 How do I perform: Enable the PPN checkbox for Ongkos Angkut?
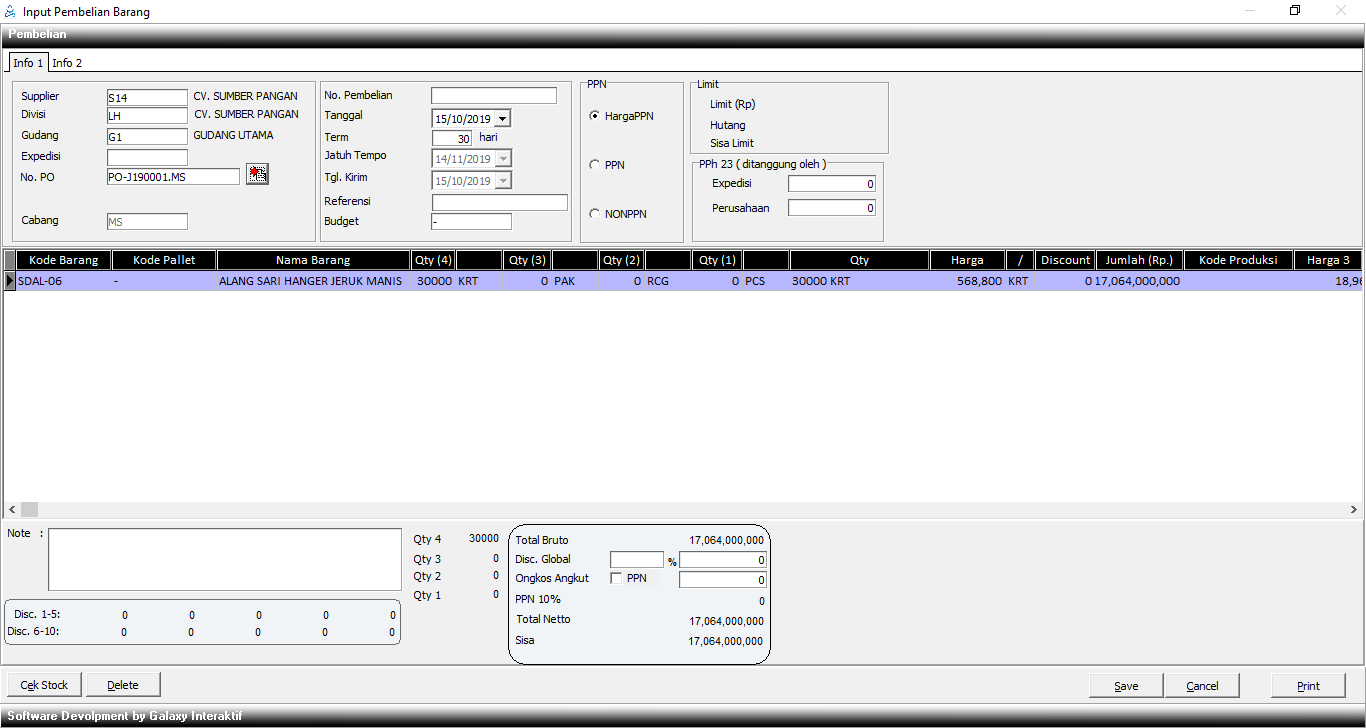616,578
